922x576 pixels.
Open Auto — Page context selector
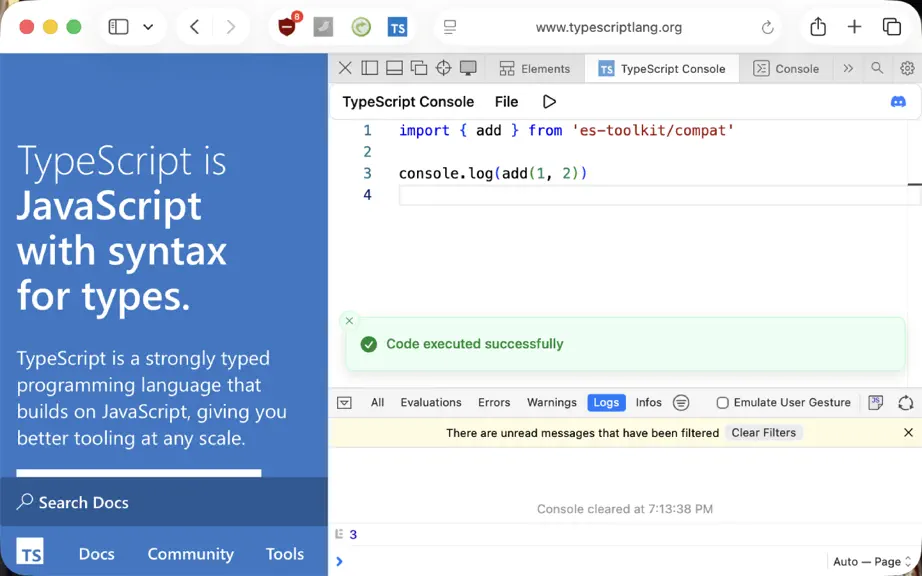click(872, 562)
